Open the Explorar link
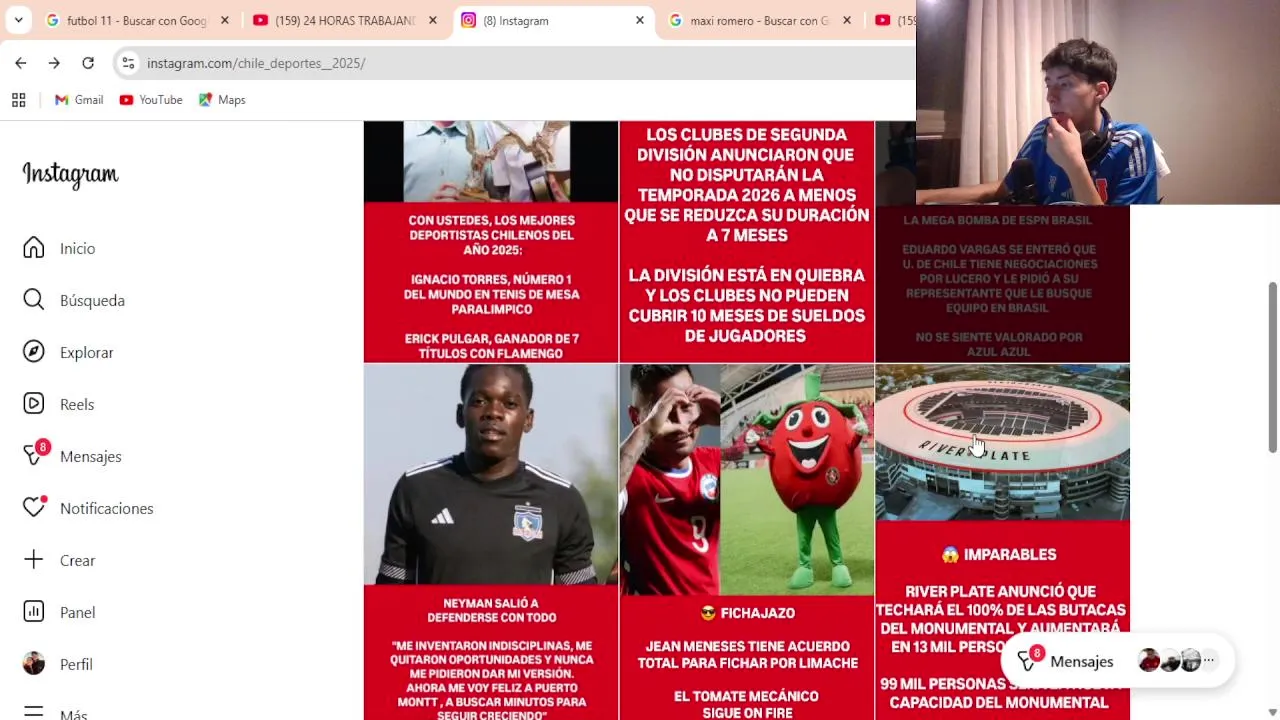The width and height of the screenshot is (1280, 720). click(87, 352)
